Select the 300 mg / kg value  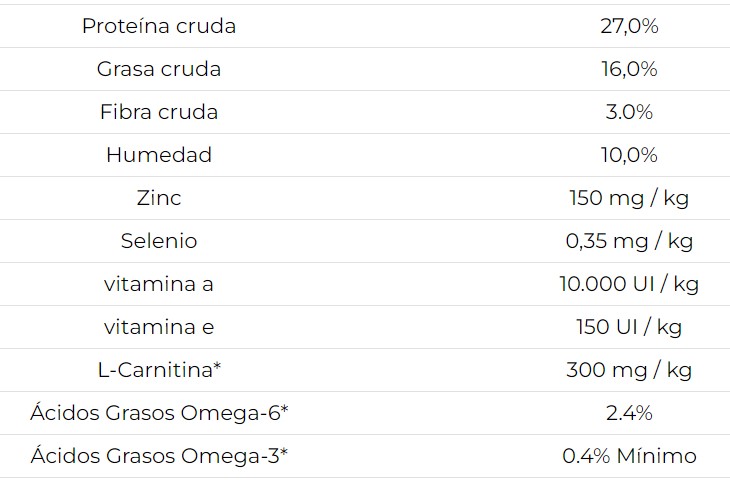click(x=629, y=370)
